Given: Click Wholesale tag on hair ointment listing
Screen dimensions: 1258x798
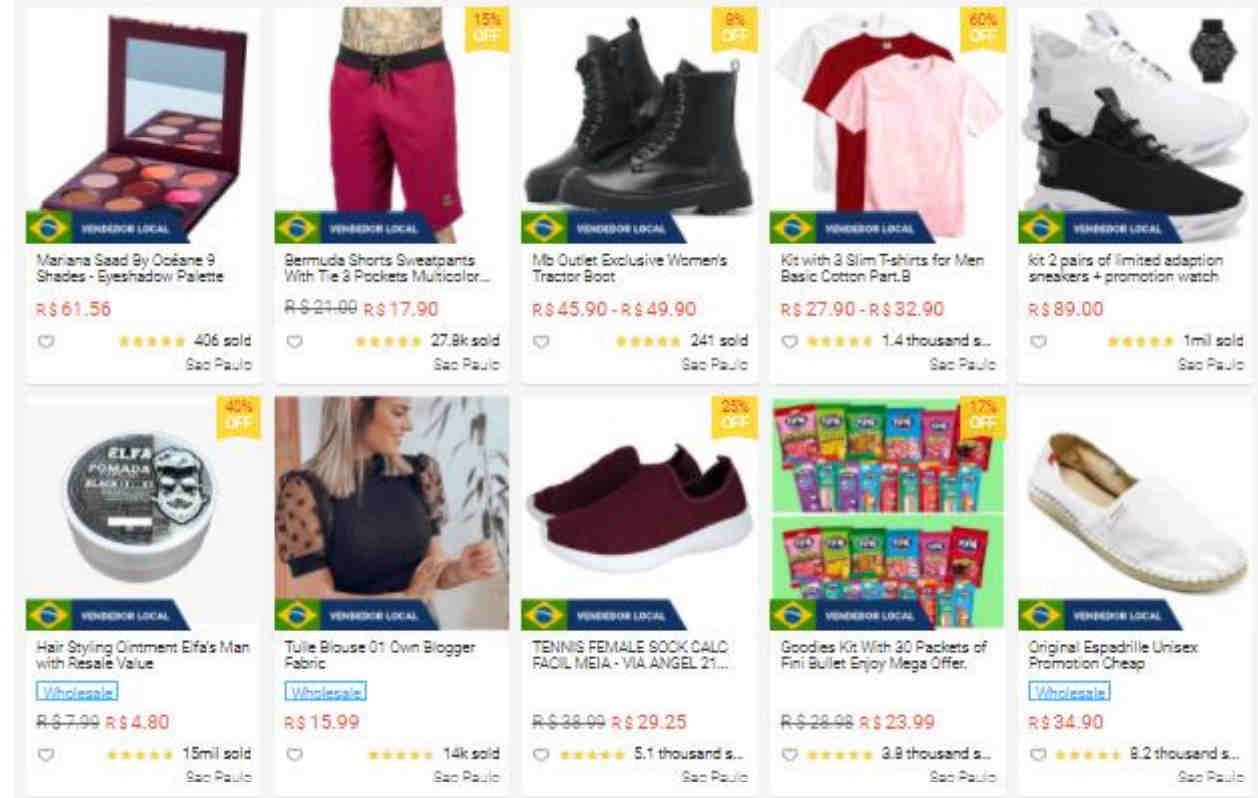Looking at the screenshot, I should [x=77, y=692].
